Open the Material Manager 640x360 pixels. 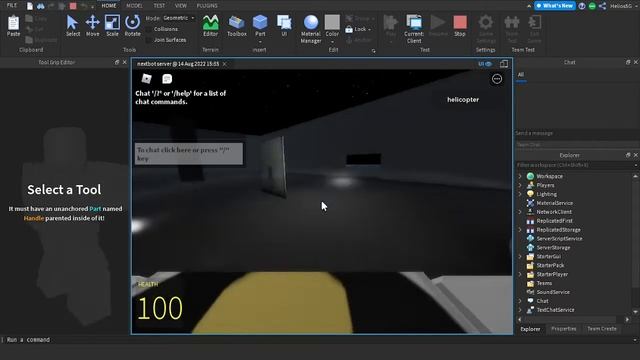click(x=311, y=29)
